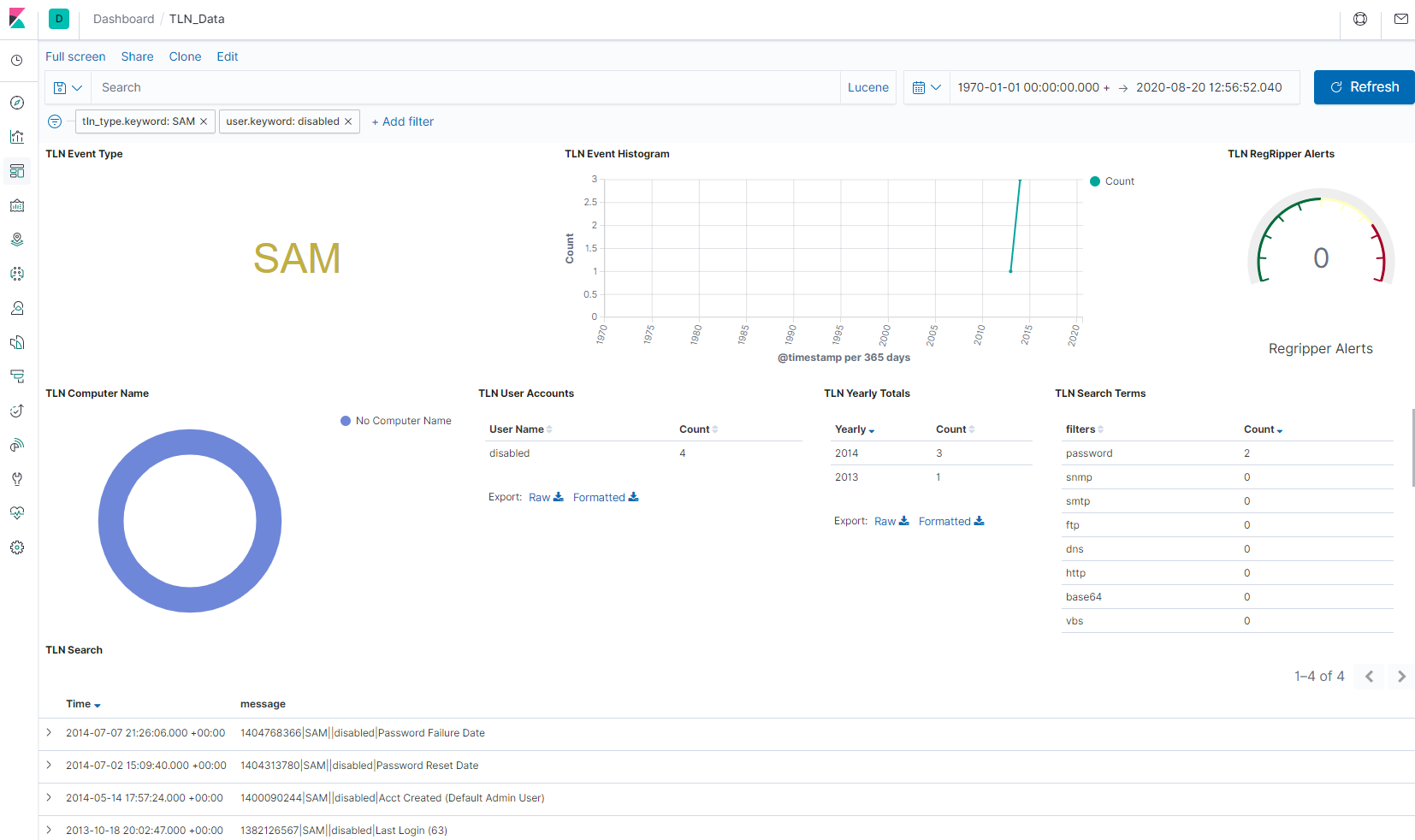Sort Search Terms by Count column
1415x840 pixels.
(1263, 429)
